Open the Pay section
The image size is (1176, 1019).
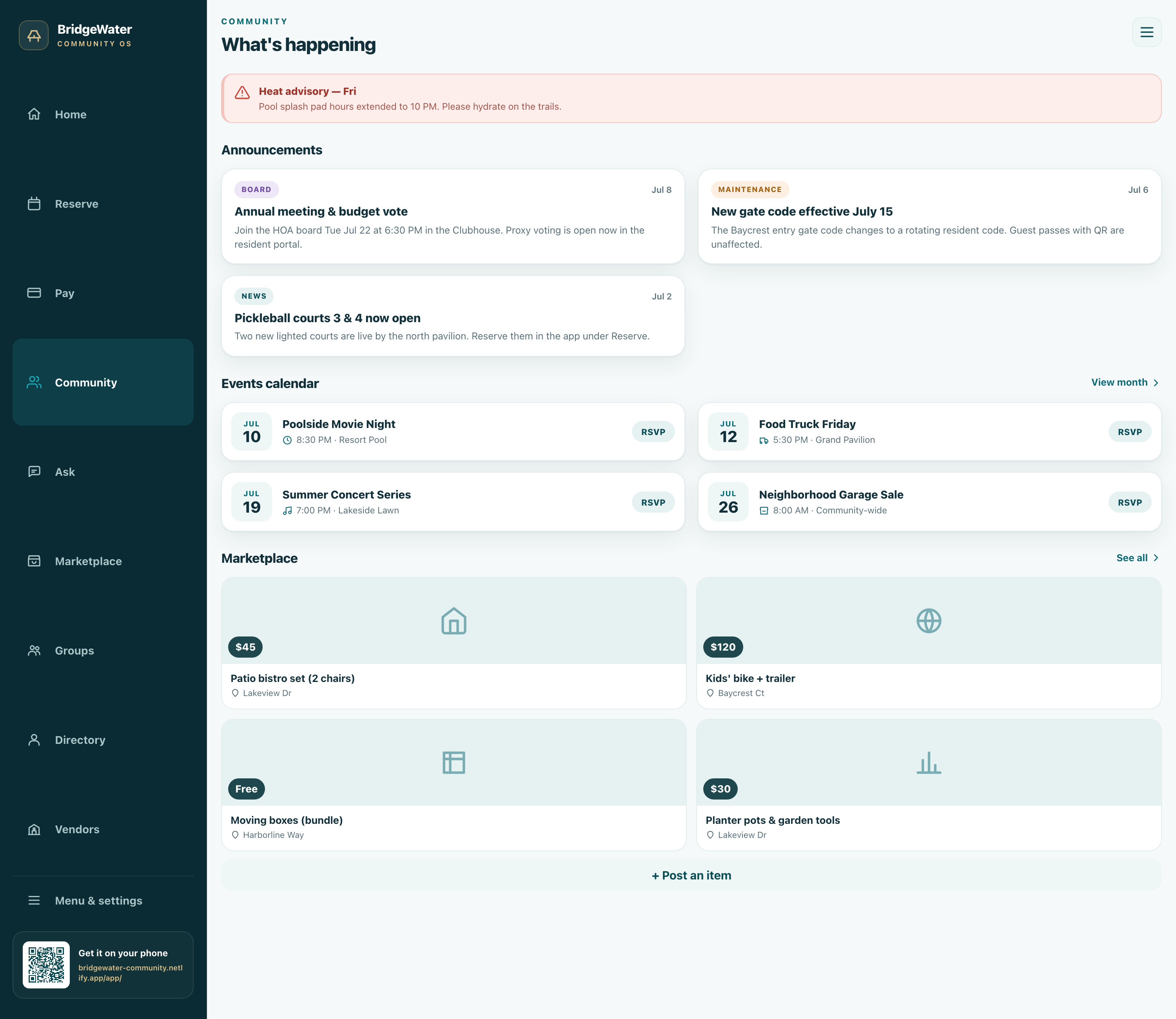point(103,293)
